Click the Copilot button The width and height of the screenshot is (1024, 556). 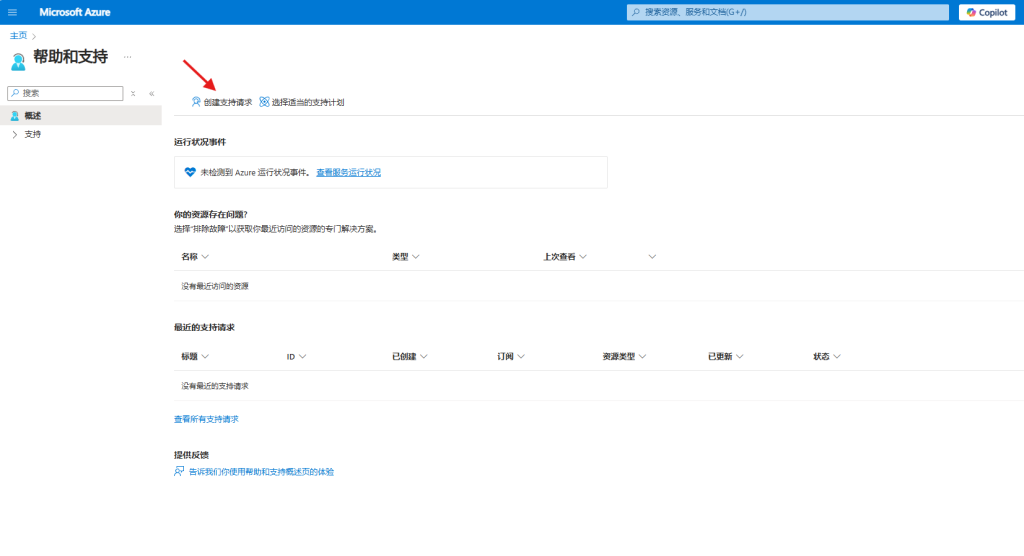coord(987,12)
